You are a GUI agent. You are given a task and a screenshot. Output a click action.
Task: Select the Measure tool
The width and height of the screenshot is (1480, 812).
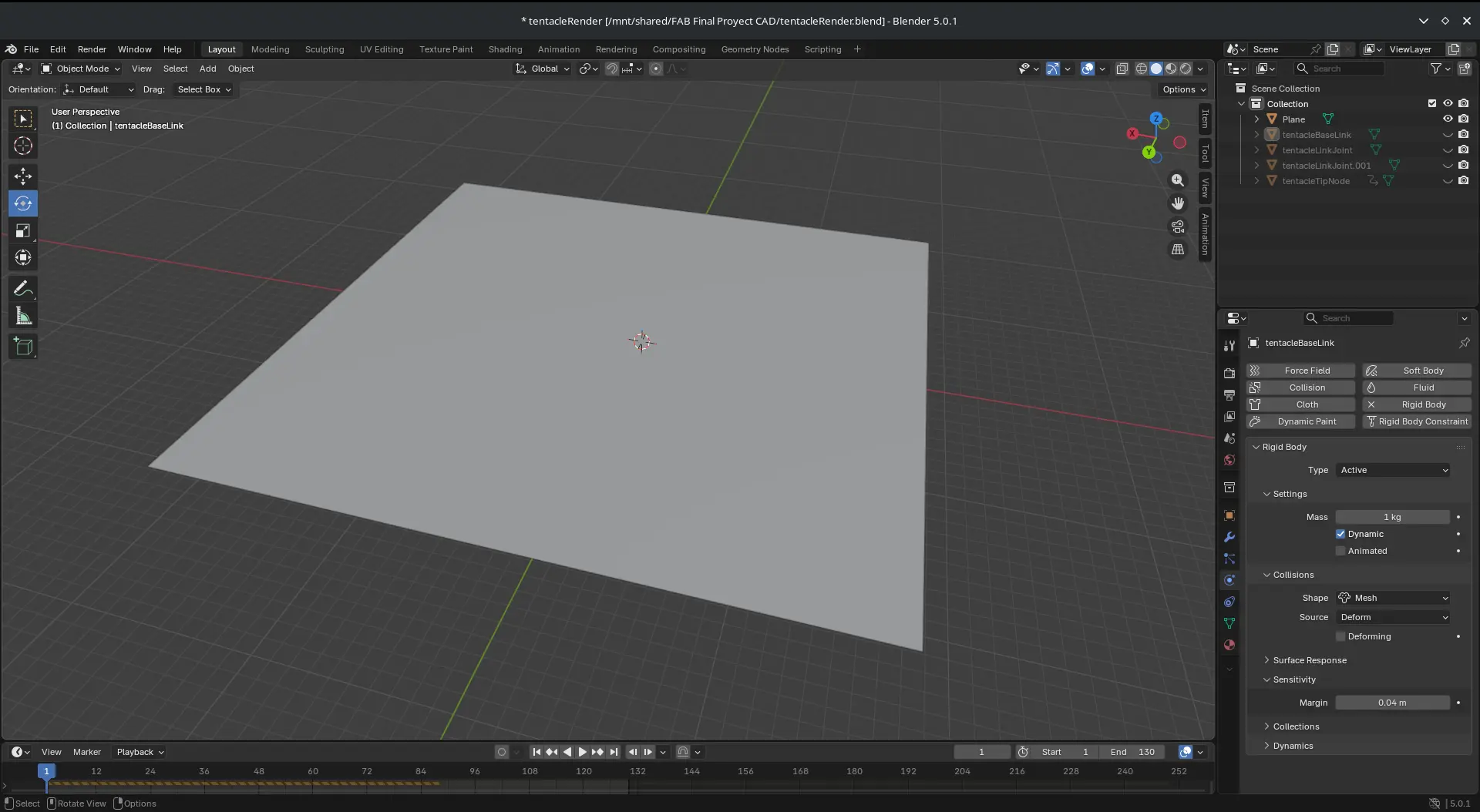tap(23, 317)
